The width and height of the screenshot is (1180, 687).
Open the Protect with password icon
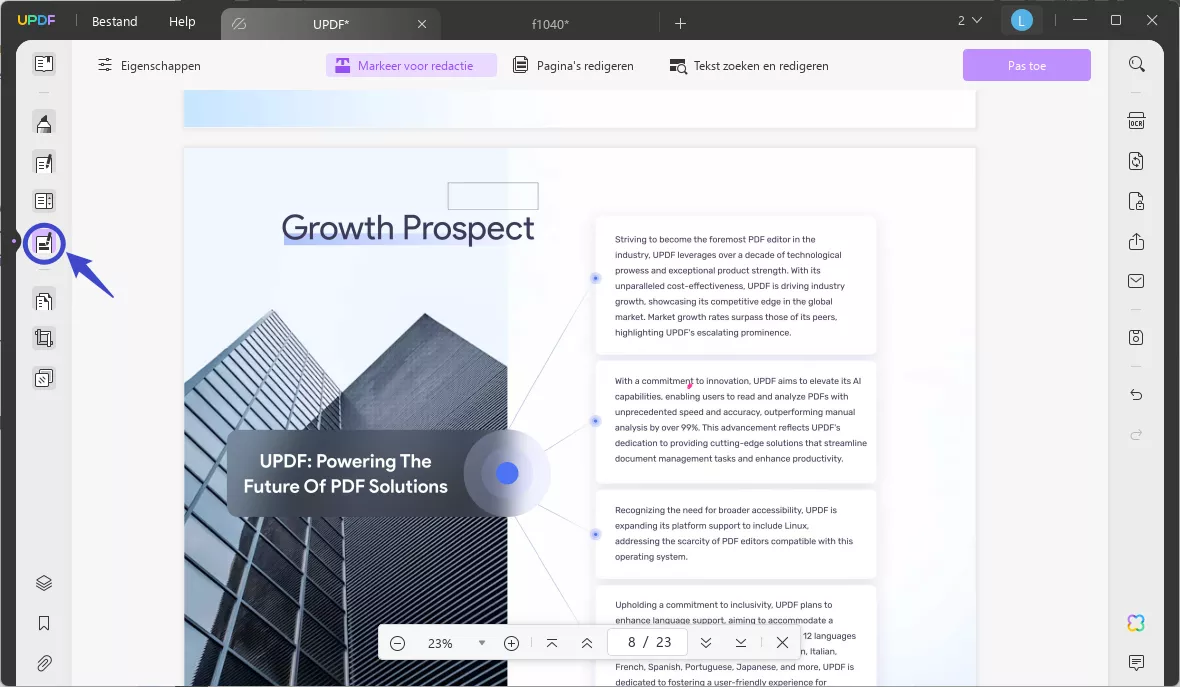click(1136, 201)
